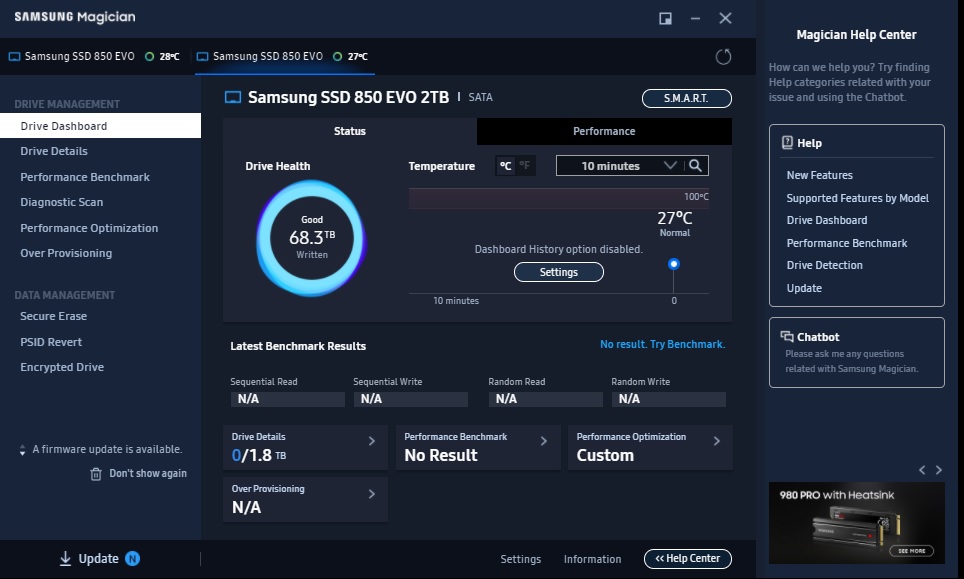Select the Samsung SSD 850 EVO 27°C tab
964x579 pixels.
click(285, 57)
